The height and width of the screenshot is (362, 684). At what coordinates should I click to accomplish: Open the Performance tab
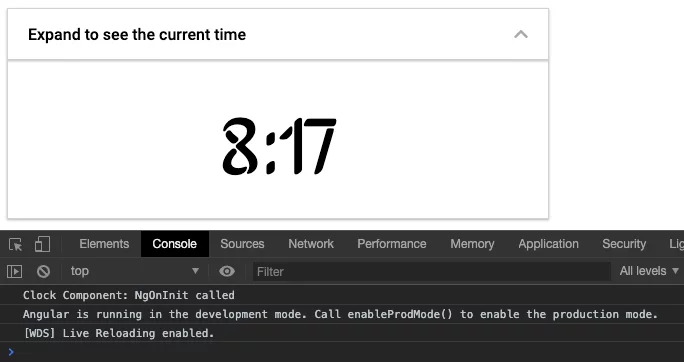[x=392, y=244]
